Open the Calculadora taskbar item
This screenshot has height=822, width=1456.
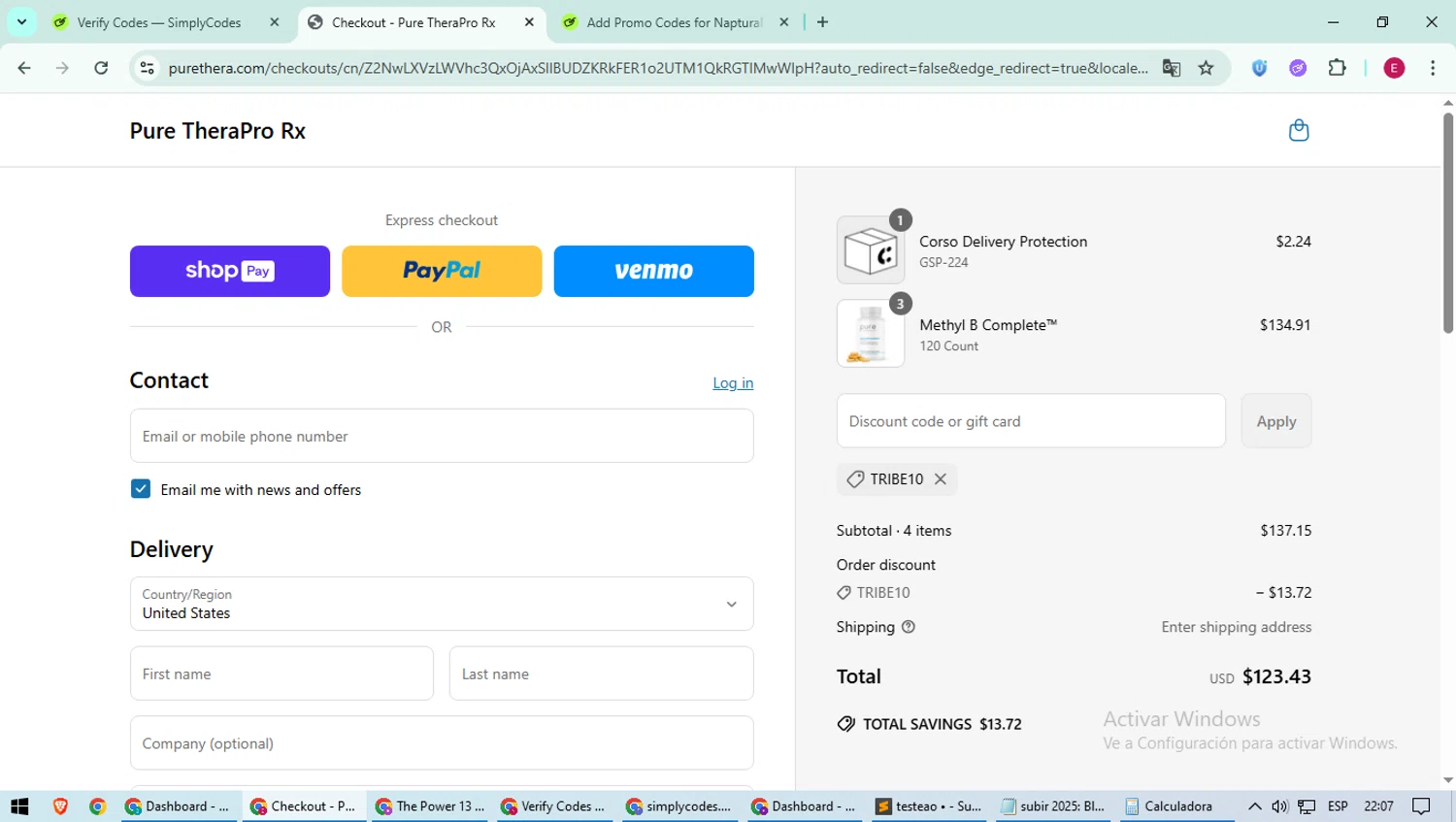coord(1176,806)
